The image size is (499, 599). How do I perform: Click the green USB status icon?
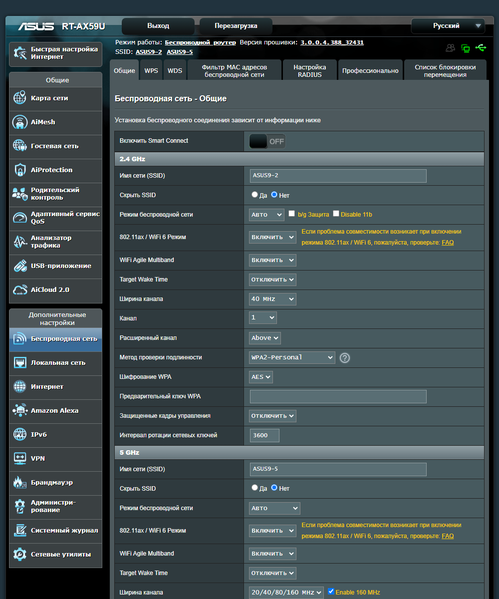[x=480, y=48]
